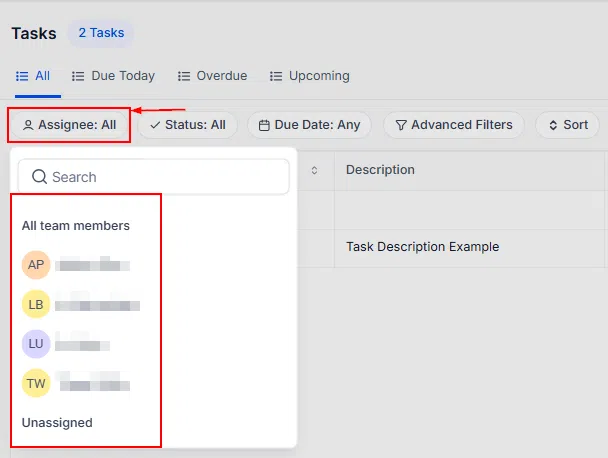Click the assignee Search field
The height and width of the screenshot is (458, 608).
click(154, 177)
